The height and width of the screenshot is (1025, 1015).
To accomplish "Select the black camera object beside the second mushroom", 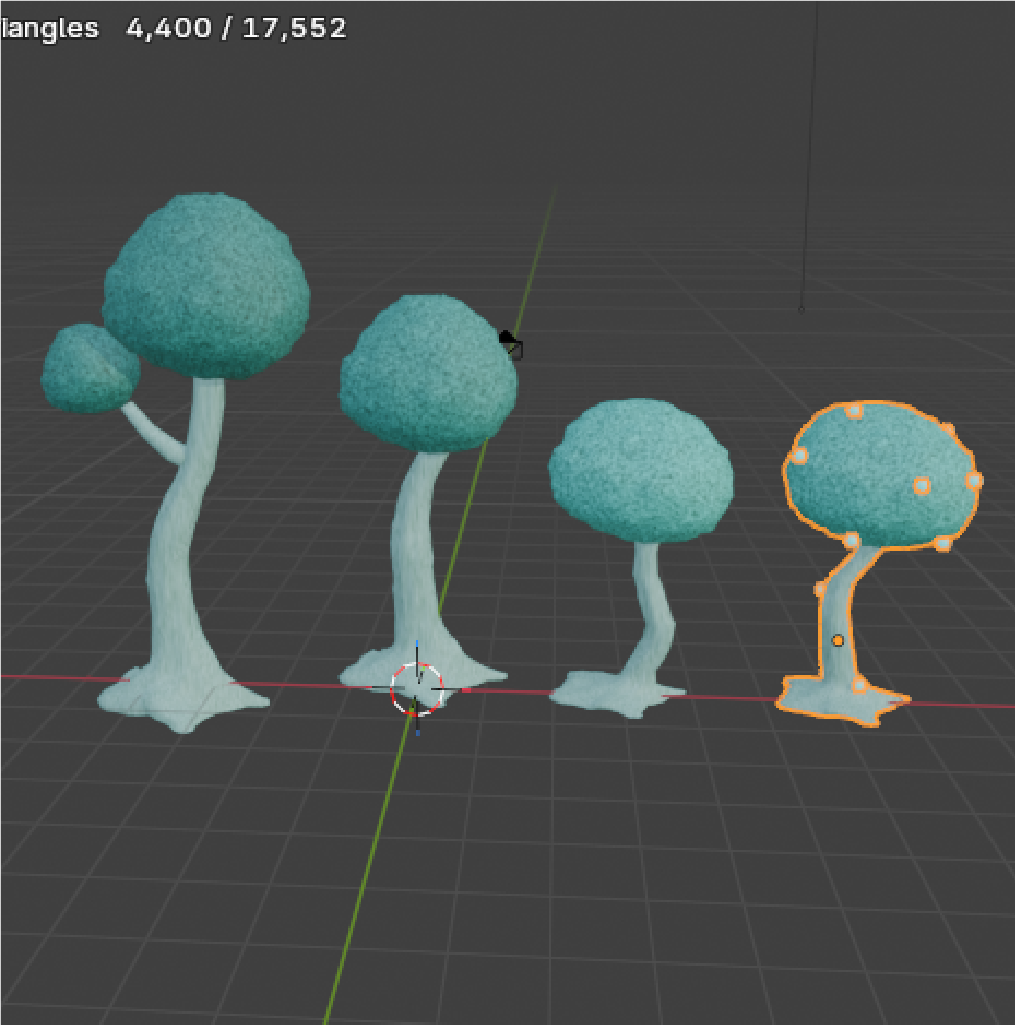I will tap(511, 344).
